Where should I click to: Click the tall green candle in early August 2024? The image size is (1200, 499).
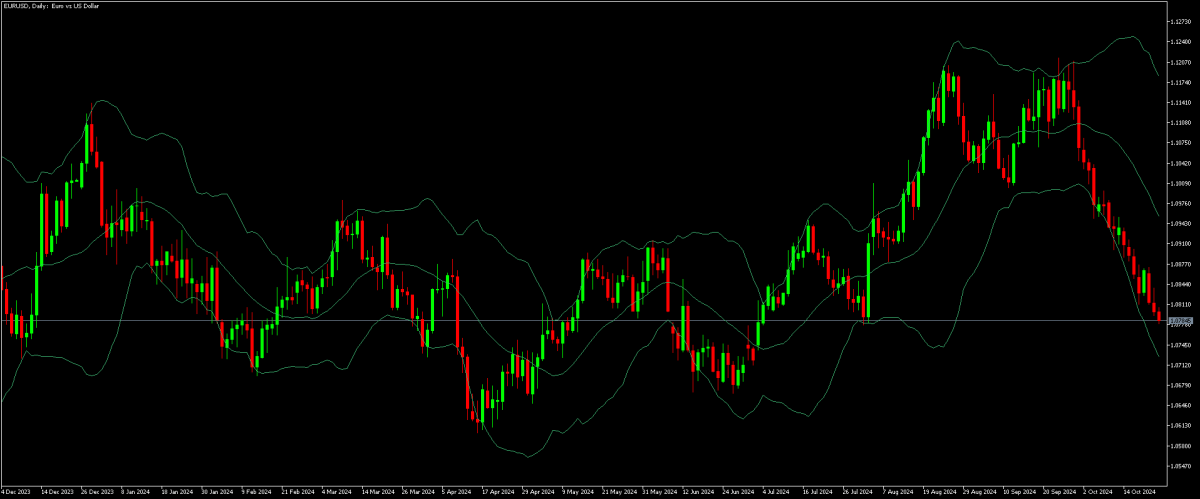coord(868,280)
